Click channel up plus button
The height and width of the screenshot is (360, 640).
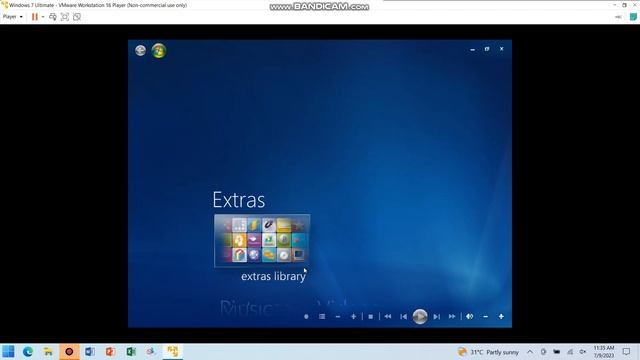(353, 316)
